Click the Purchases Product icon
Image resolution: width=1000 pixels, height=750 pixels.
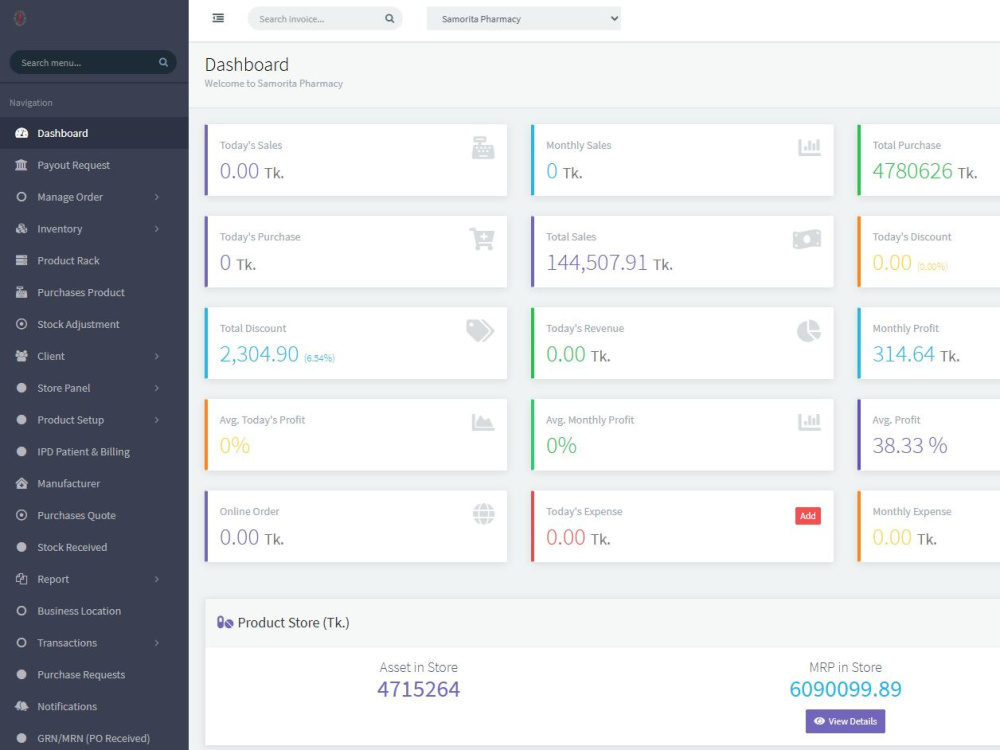pyautogui.click(x=22, y=292)
